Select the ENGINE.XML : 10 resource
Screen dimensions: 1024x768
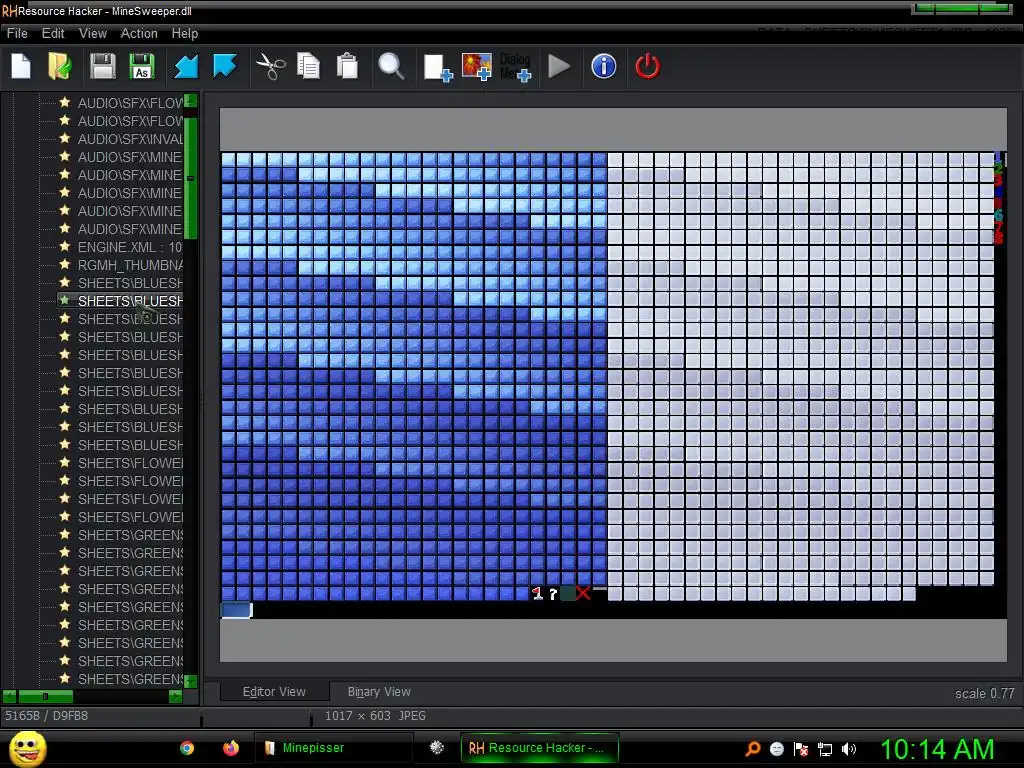pos(130,248)
